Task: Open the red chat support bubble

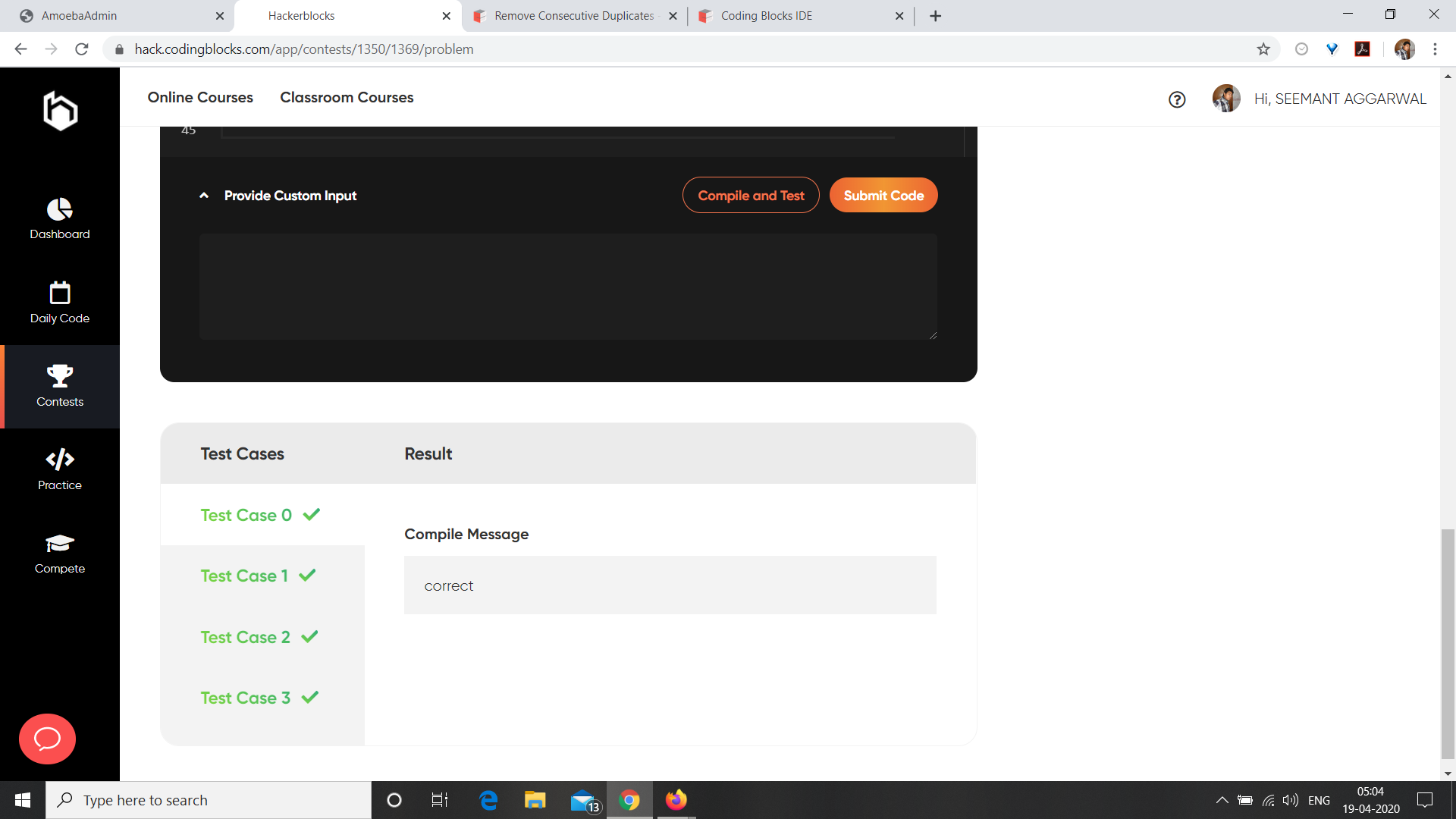Action: pyautogui.click(x=47, y=739)
